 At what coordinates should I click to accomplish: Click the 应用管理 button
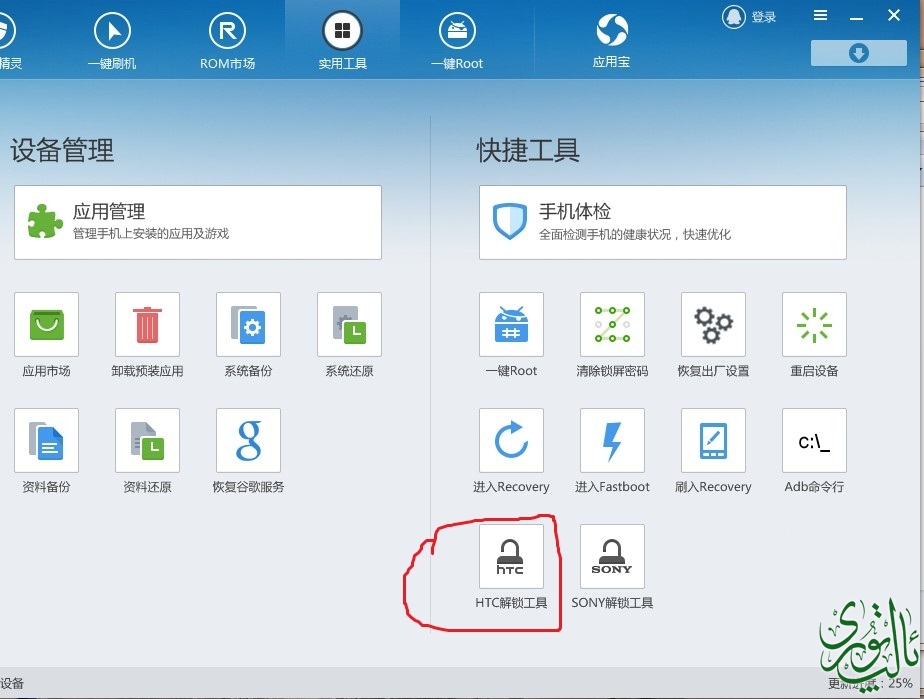198,222
